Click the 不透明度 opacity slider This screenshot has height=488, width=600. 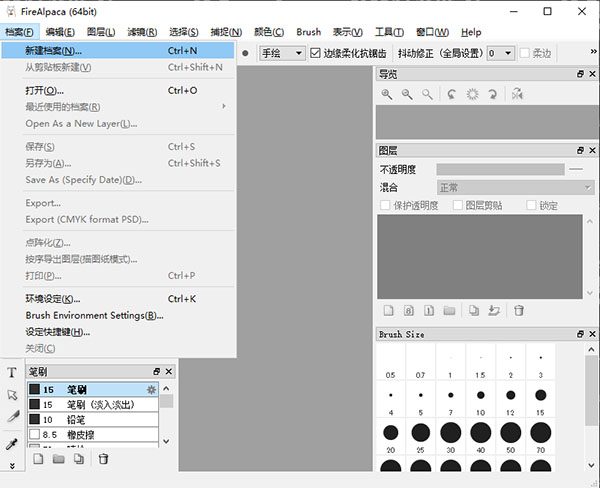499,170
